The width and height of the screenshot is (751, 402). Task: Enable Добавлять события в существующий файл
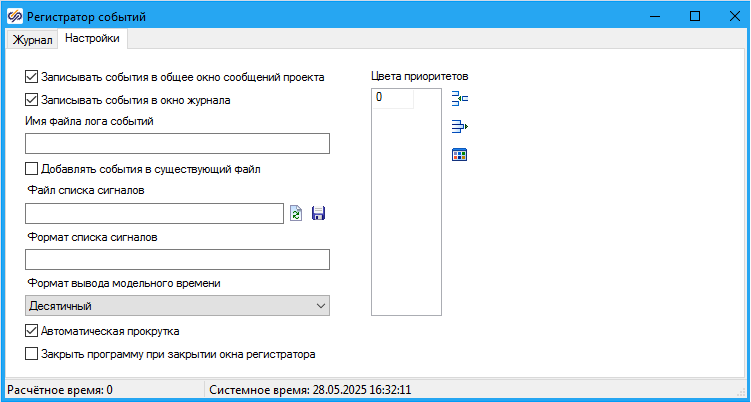[31, 169]
